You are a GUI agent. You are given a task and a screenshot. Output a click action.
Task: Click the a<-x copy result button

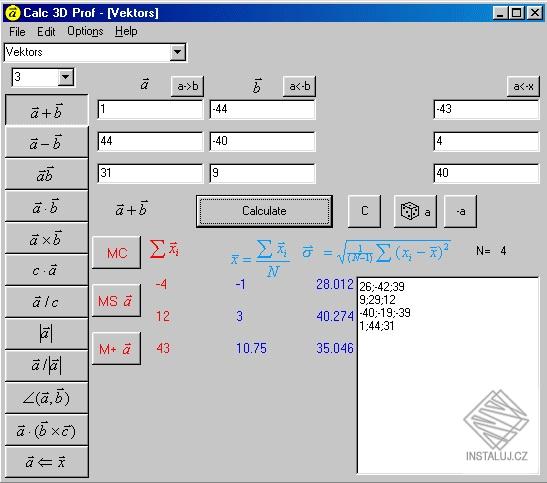pyautogui.click(x=523, y=86)
